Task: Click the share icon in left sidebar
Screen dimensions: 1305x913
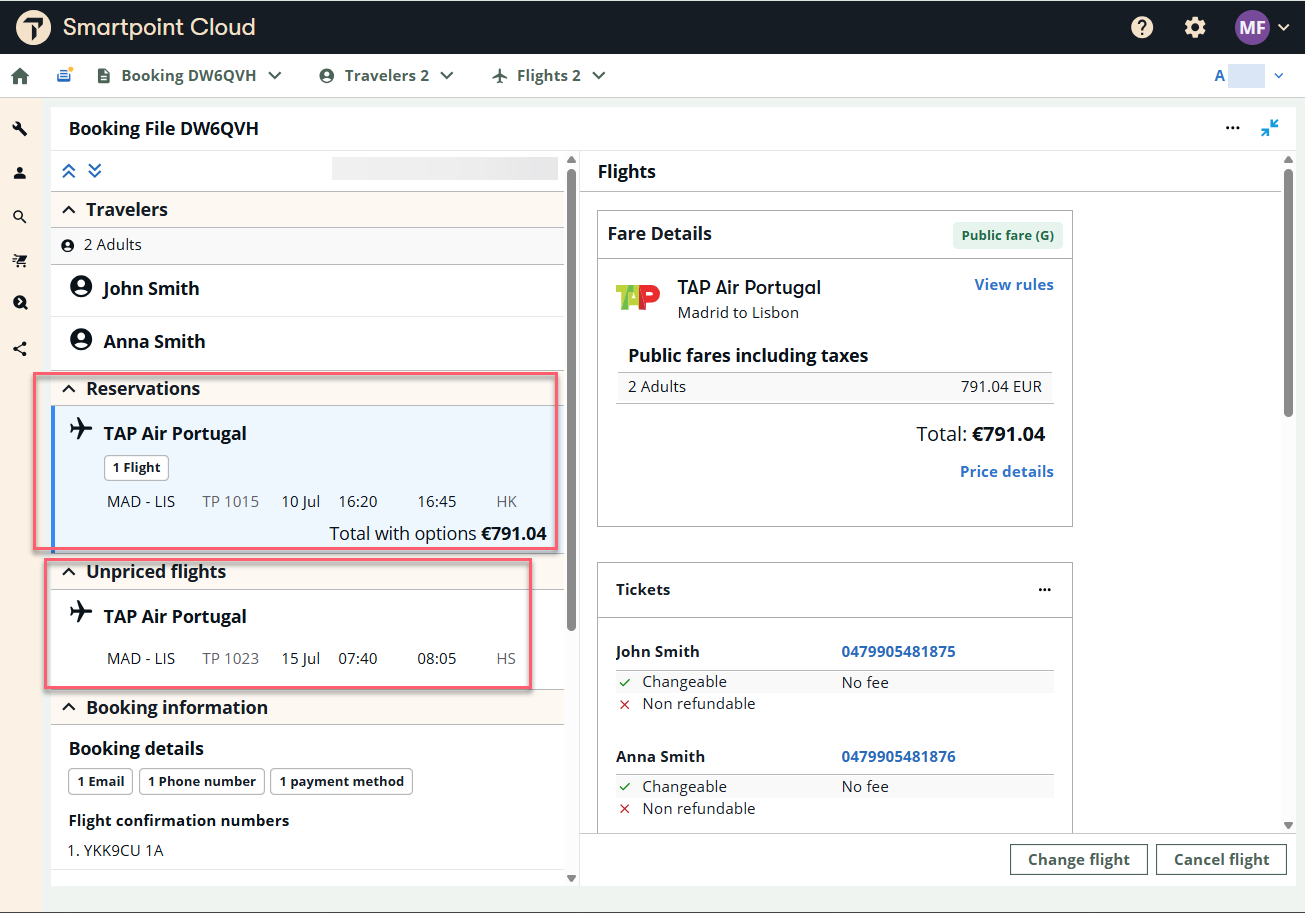Action: pos(20,349)
